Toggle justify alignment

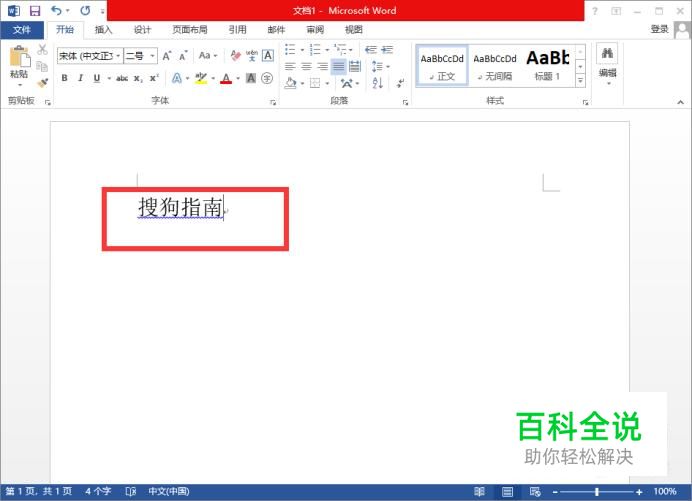[x=338, y=67]
